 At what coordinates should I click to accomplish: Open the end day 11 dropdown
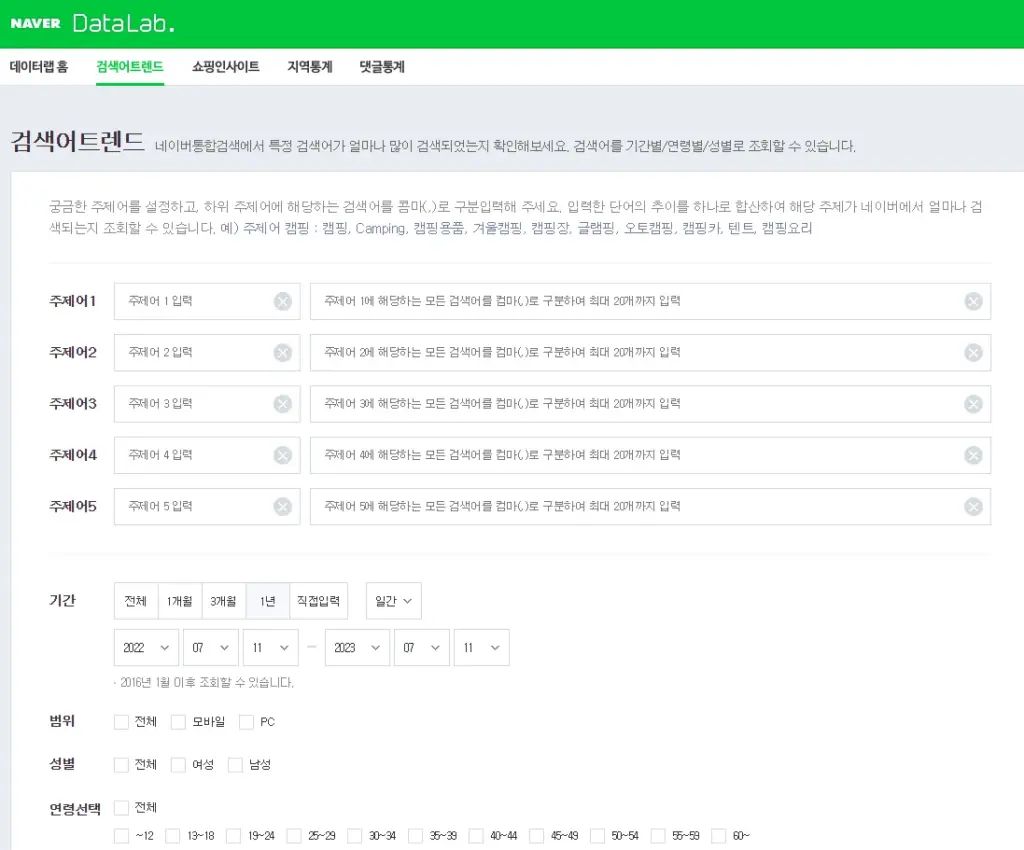click(481, 648)
